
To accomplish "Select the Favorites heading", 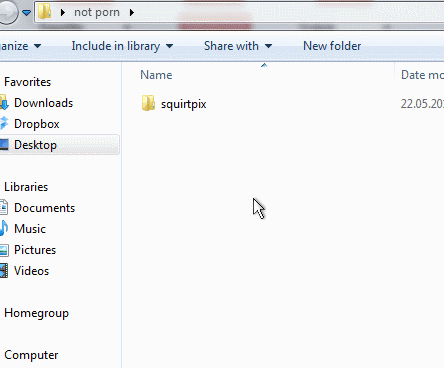I will pos(27,82).
